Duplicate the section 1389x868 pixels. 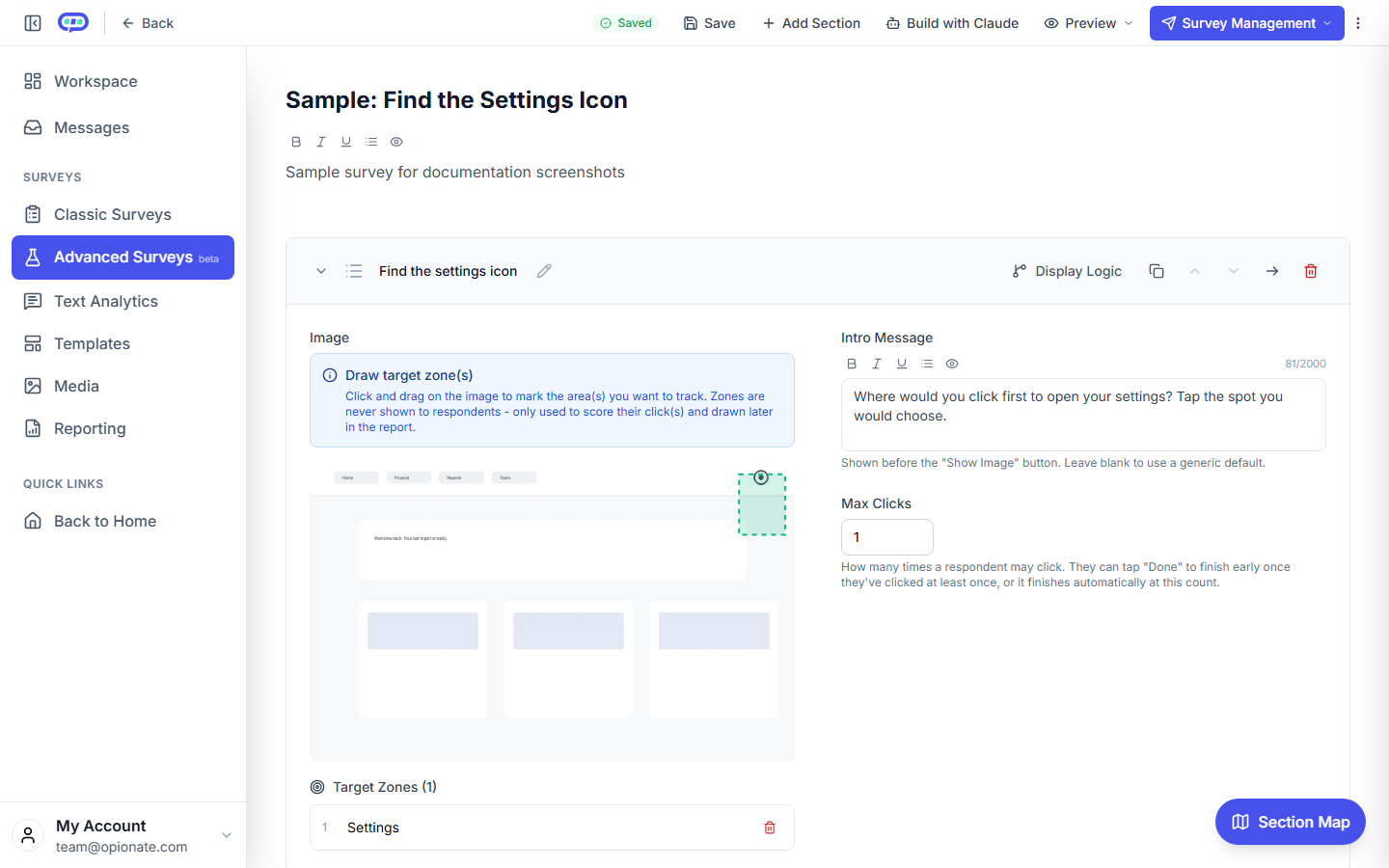click(x=1157, y=271)
